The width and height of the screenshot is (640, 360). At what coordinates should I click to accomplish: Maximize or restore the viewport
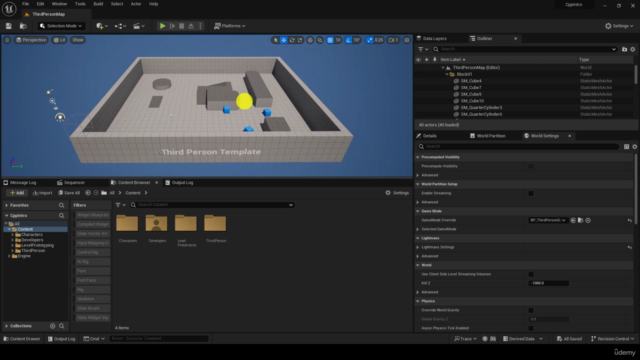pyautogui.click(x=407, y=40)
